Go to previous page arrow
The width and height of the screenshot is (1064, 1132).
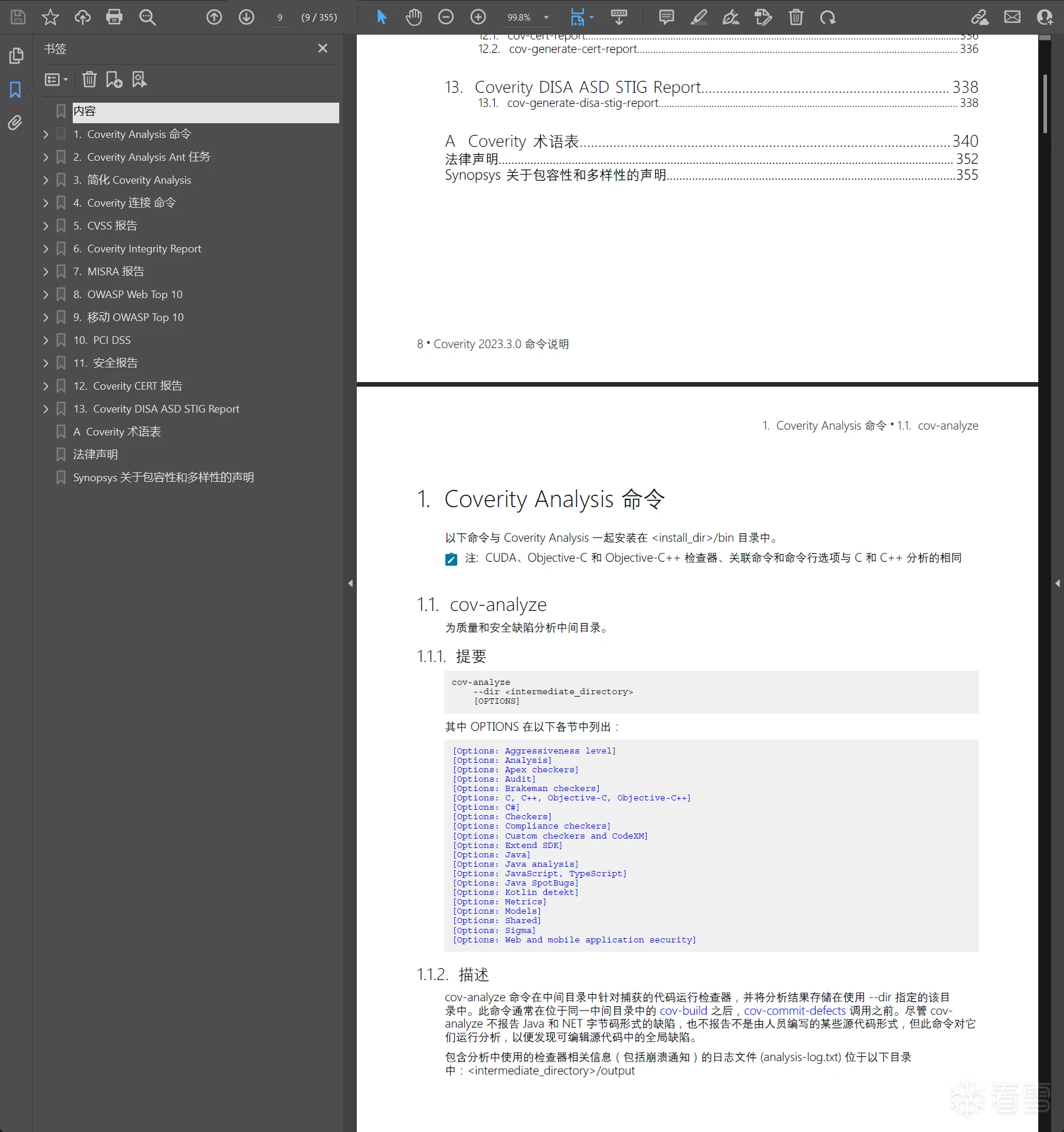(x=214, y=17)
